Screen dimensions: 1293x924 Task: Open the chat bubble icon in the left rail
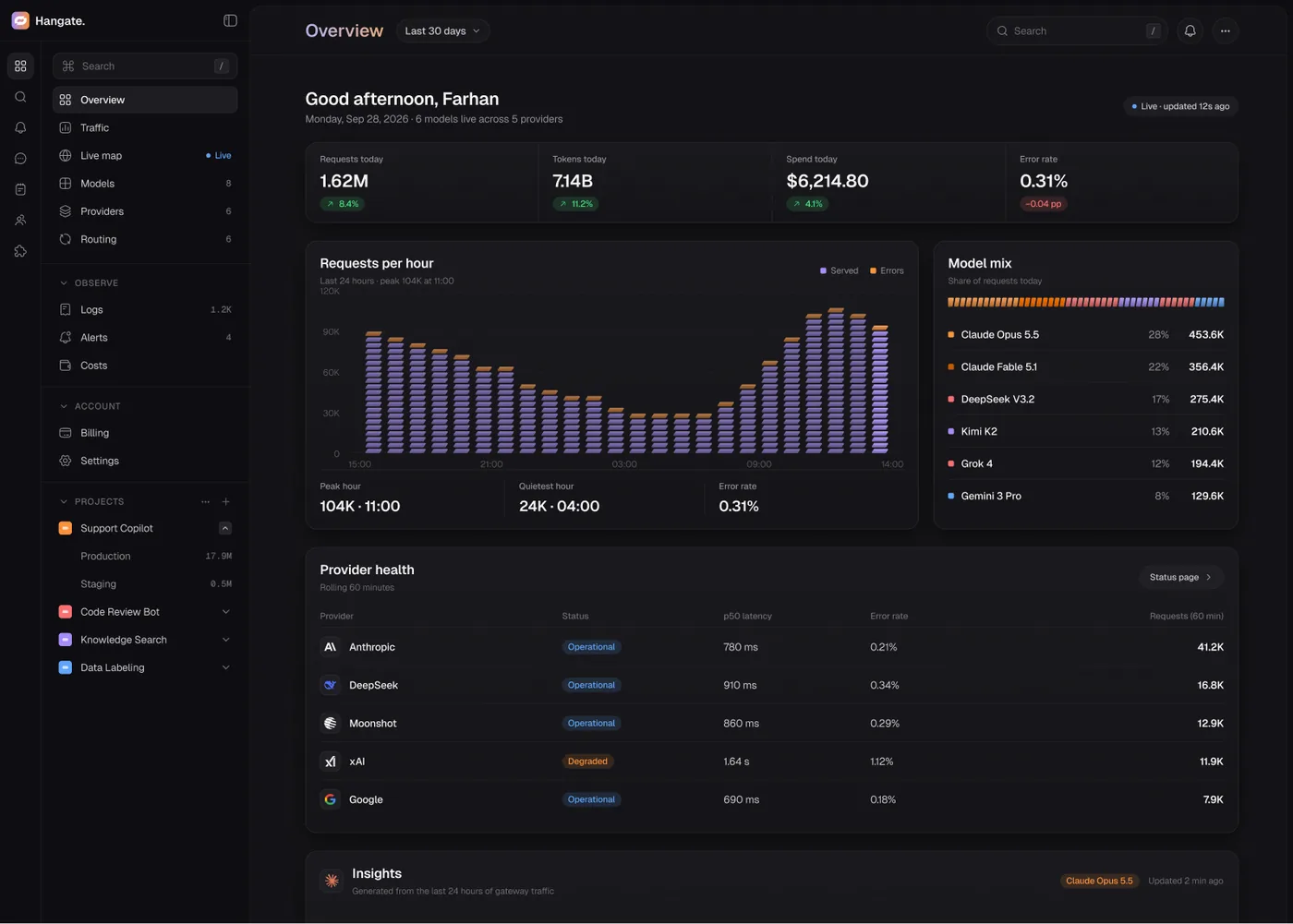click(x=20, y=159)
